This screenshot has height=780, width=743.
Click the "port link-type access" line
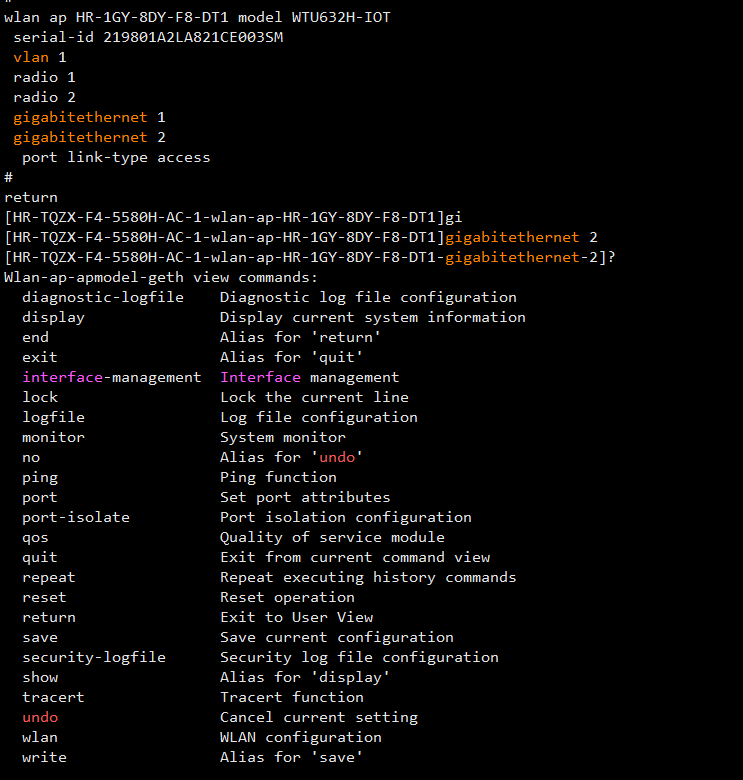[x=116, y=157]
